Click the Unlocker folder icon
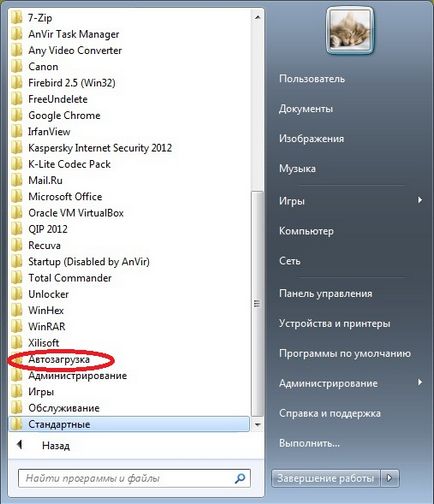This screenshot has height=504, width=434. (x=16, y=294)
